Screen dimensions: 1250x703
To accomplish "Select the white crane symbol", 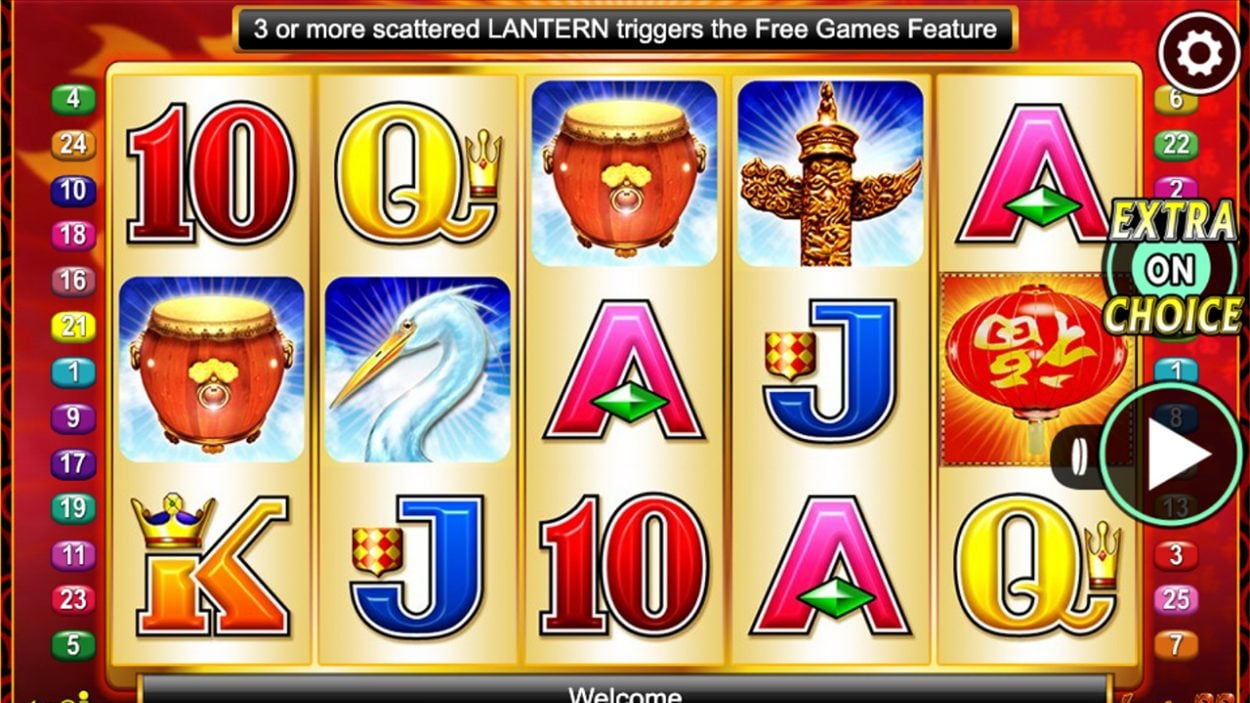I will click(x=418, y=369).
